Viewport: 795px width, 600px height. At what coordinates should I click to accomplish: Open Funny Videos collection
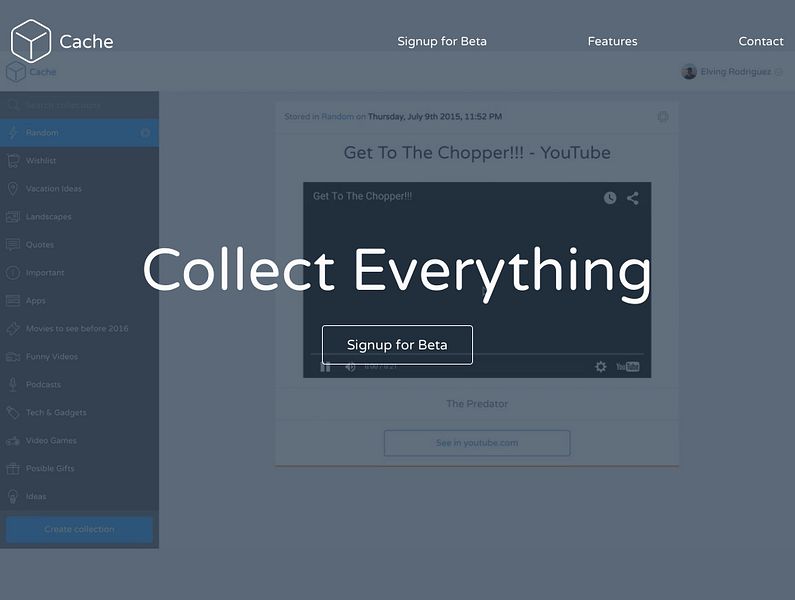click(x=79, y=357)
